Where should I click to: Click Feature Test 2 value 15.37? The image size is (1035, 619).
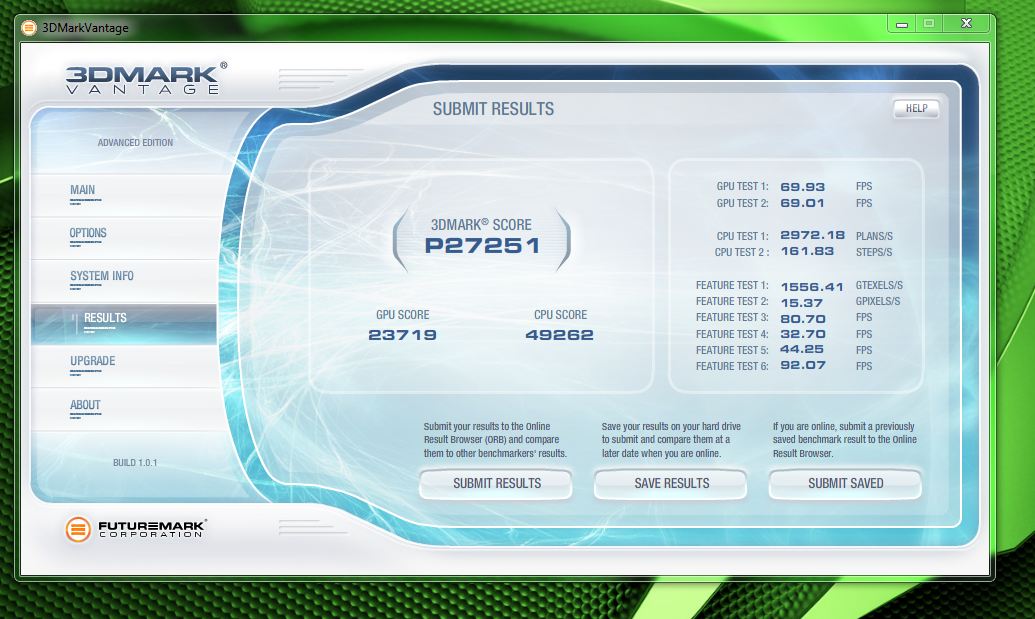point(801,303)
